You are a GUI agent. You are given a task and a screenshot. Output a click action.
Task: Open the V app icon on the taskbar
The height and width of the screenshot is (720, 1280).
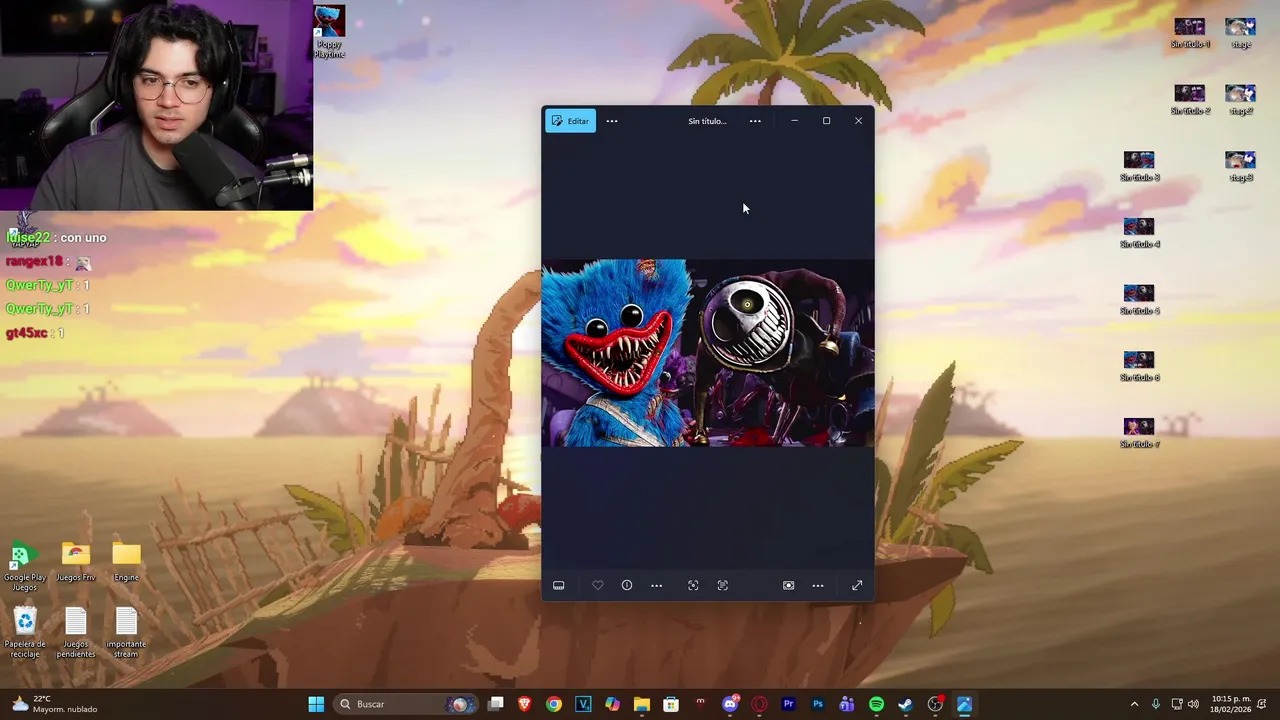click(x=583, y=704)
